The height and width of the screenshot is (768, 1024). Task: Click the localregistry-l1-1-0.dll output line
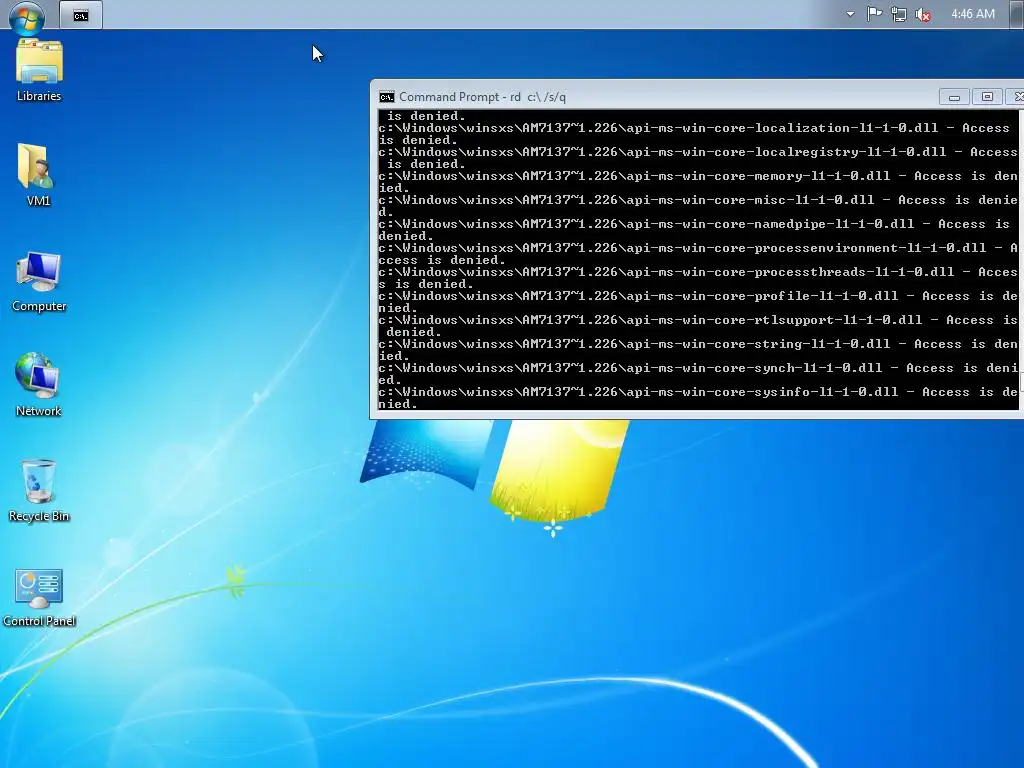[x=697, y=158]
